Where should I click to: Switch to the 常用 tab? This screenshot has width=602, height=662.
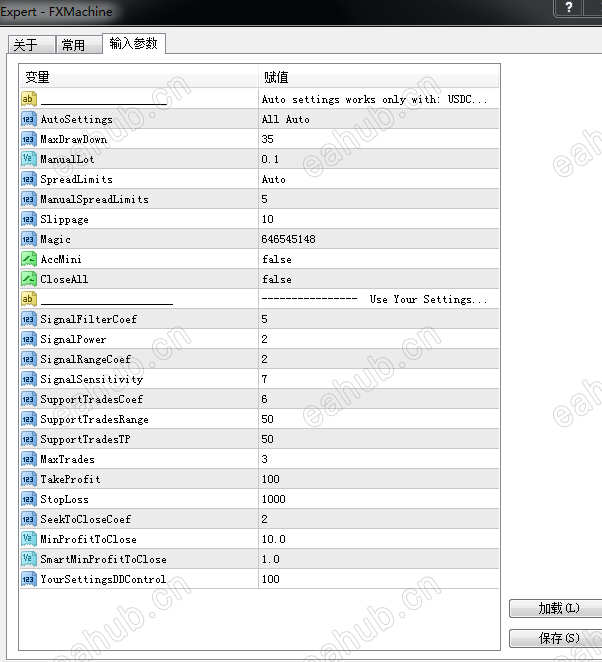[79, 44]
